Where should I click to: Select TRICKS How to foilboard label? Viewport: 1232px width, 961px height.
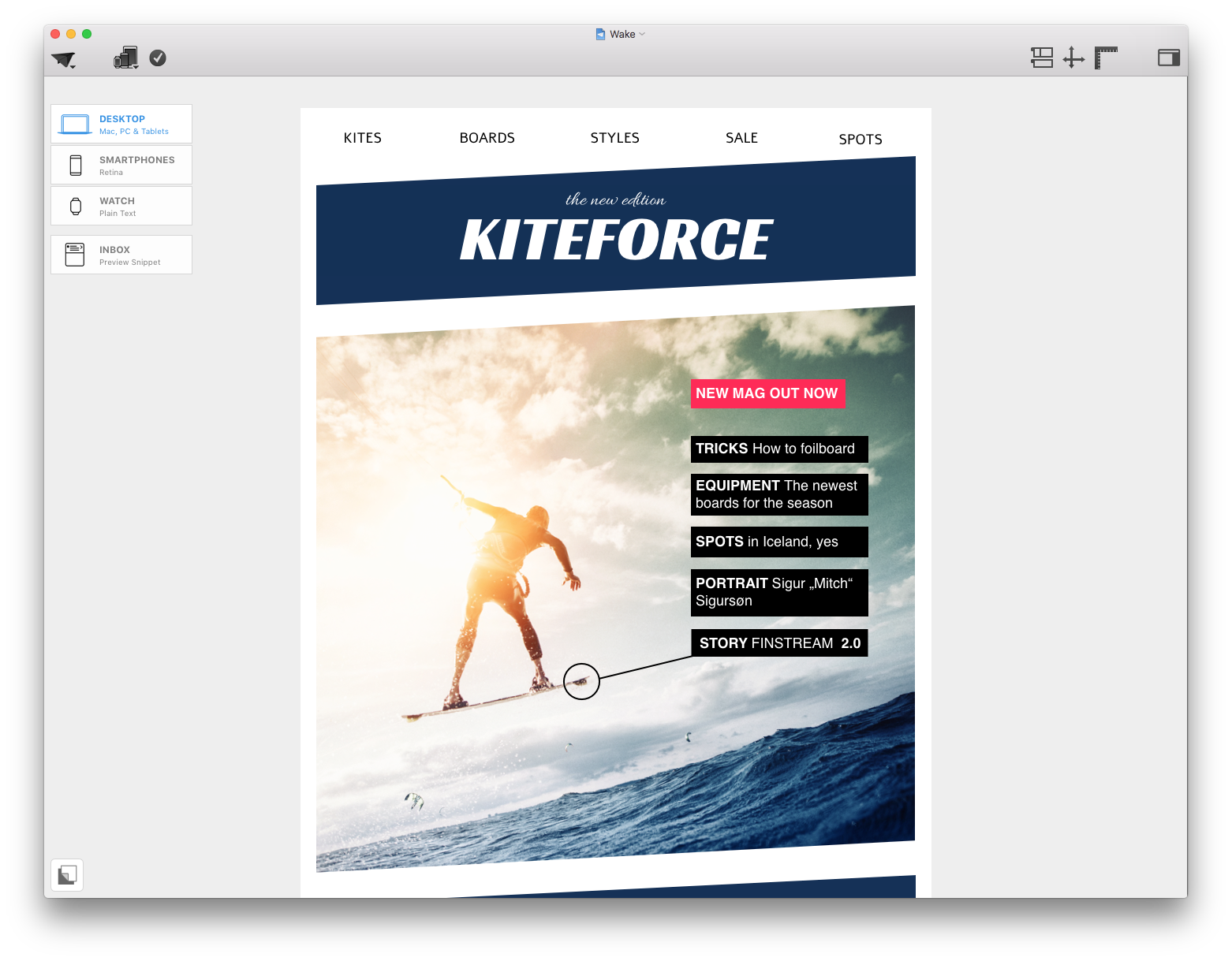779,449
